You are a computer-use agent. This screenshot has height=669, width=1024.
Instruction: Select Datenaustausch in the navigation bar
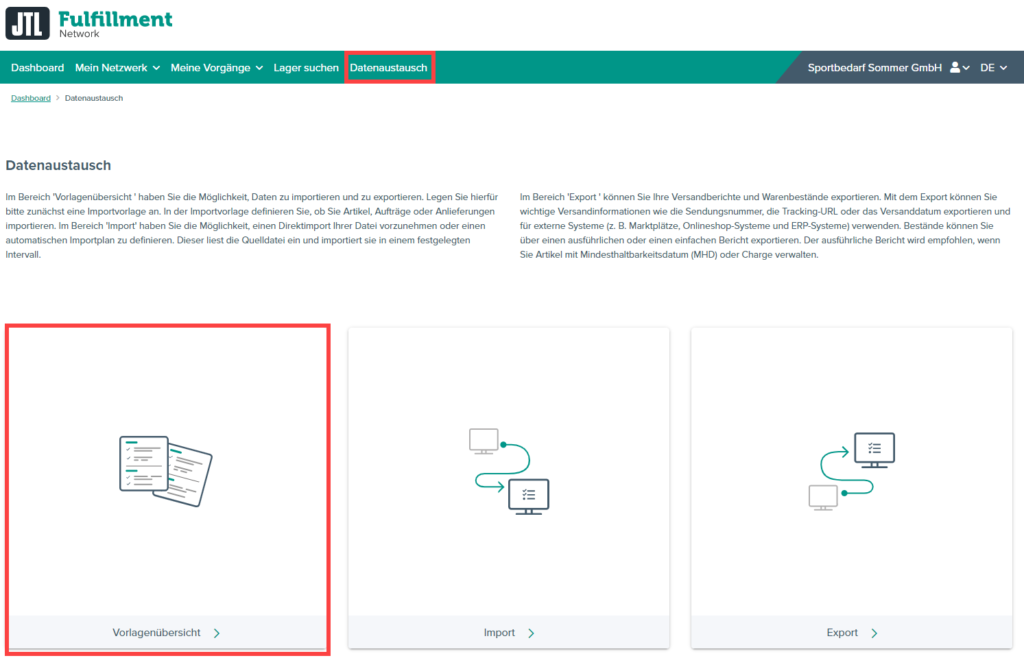point(389,68)
